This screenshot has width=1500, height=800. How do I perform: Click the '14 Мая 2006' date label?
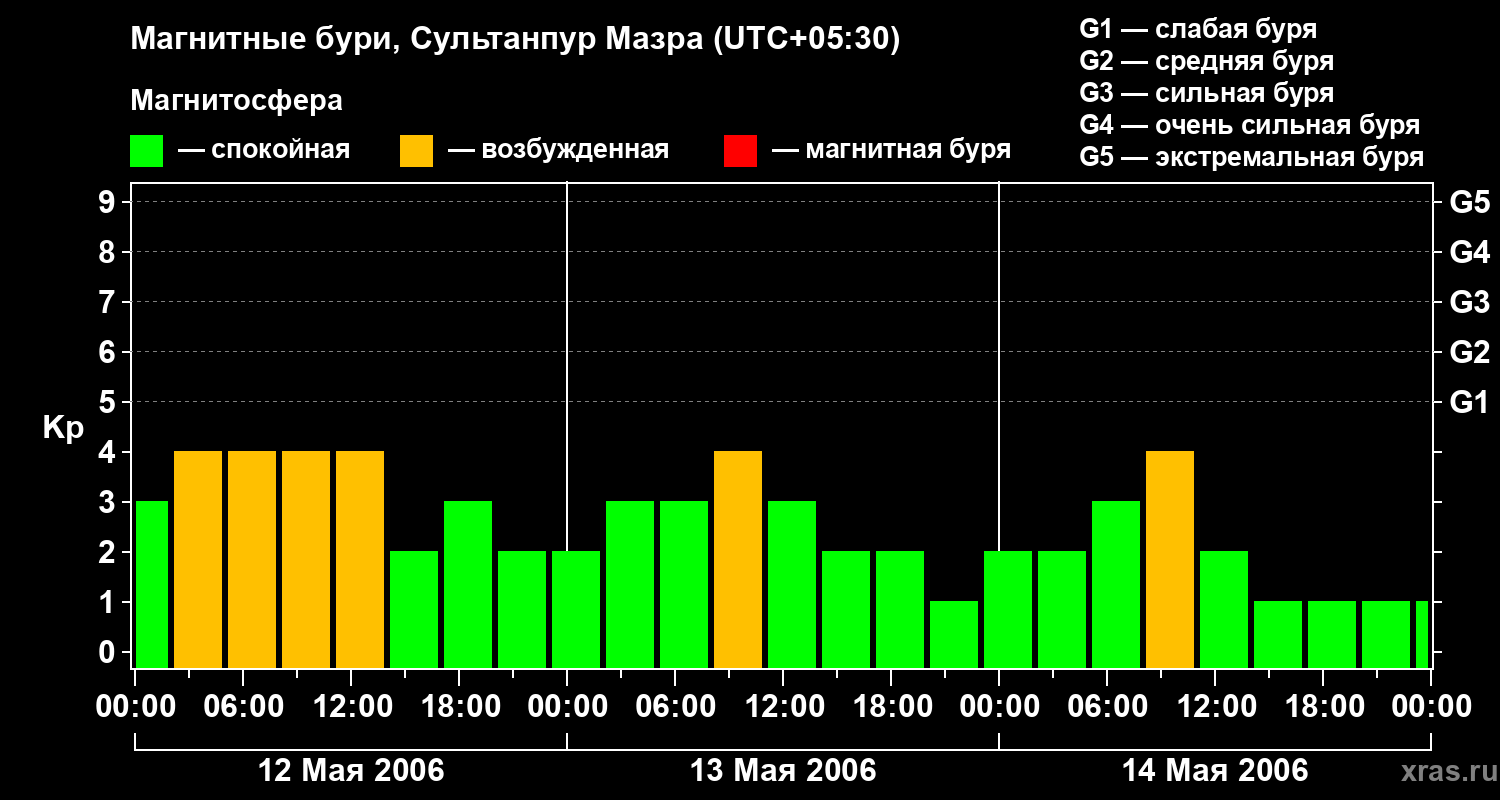click(1215, 771)
